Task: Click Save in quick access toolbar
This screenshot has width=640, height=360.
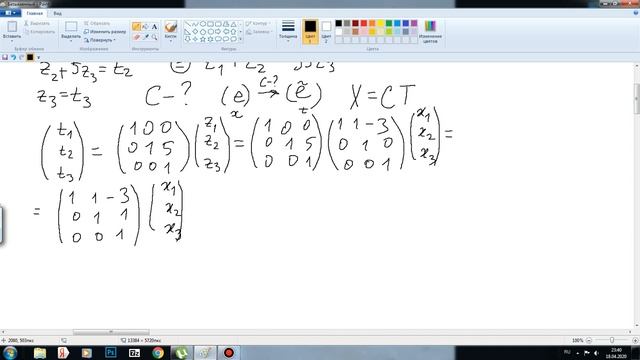Action: coord(5,58)
